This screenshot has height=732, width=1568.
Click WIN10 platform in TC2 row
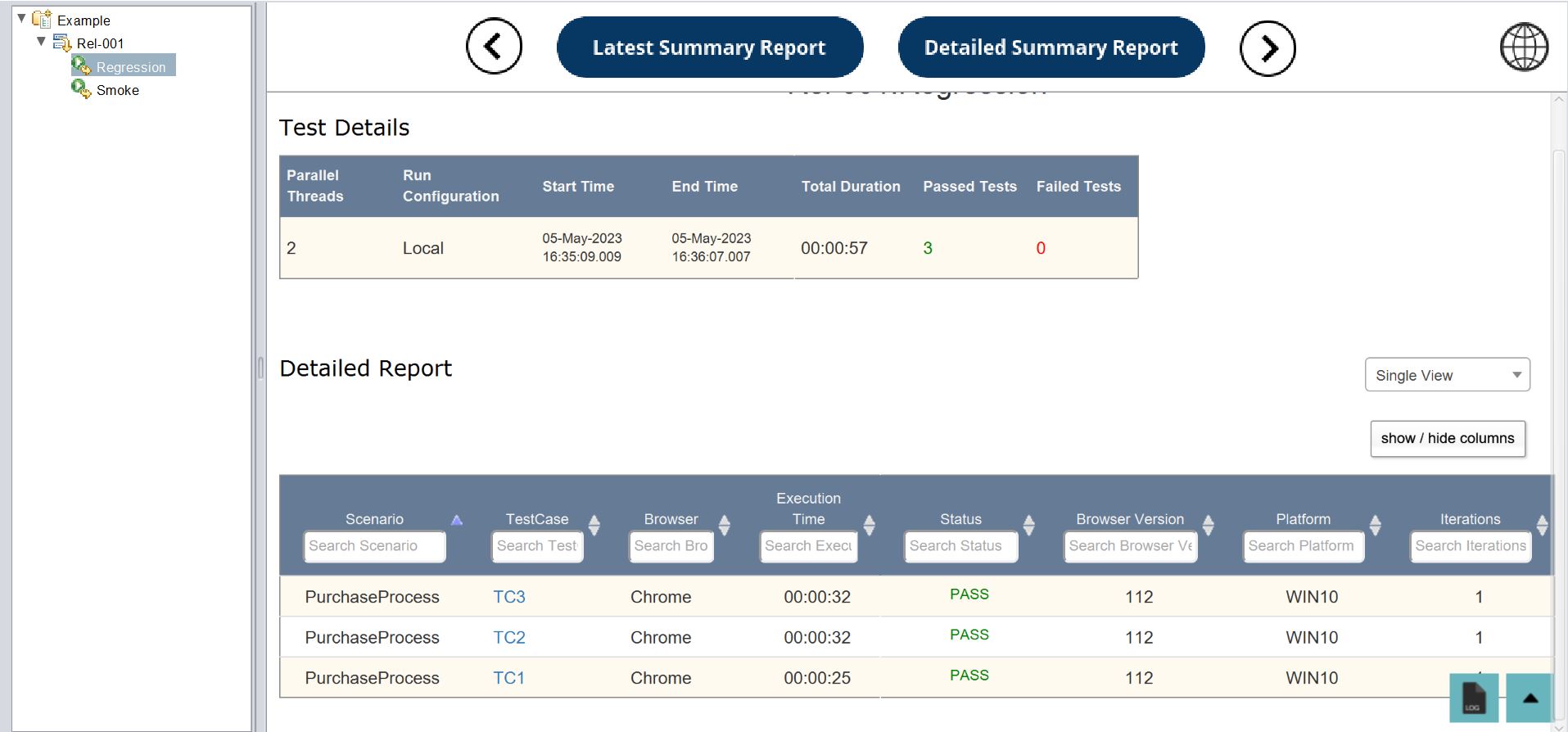(1312, 637)
